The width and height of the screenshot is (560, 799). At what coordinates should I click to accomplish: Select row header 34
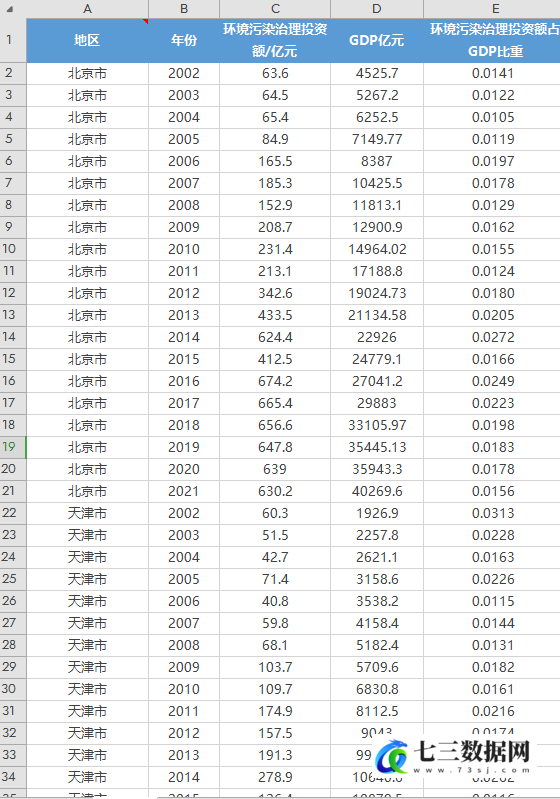13,777
